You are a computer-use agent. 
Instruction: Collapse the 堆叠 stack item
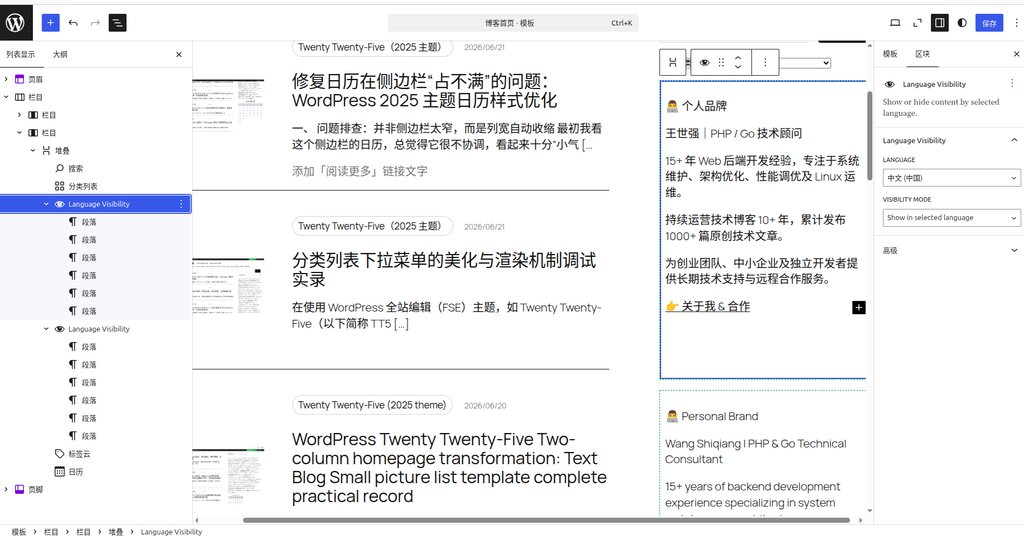coord(33,150)
